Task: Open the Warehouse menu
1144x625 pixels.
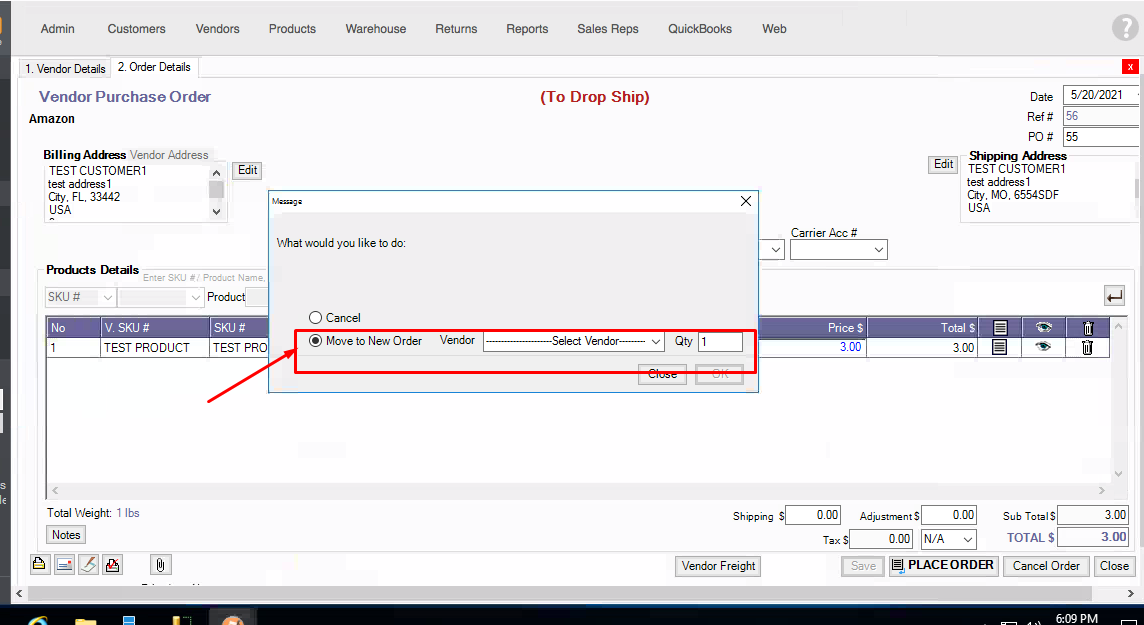Action: (375, 29)
